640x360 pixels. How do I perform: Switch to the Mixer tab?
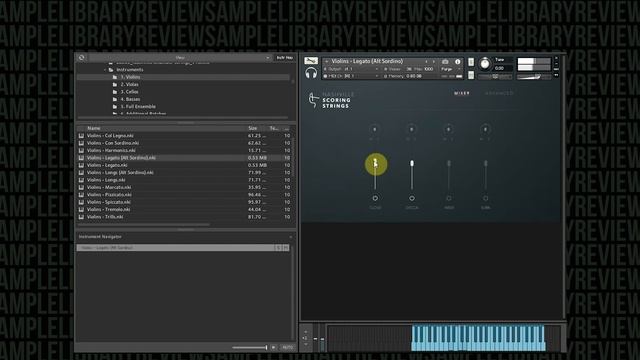coord(462,93)
